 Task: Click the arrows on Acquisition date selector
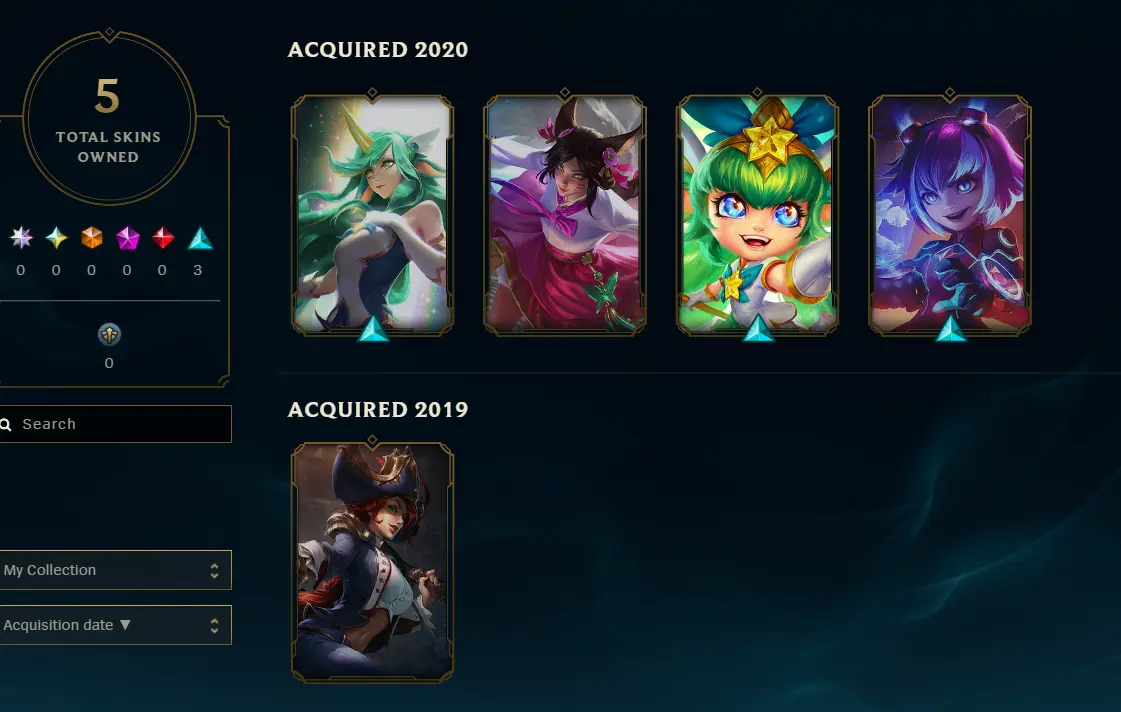(214, 626)
